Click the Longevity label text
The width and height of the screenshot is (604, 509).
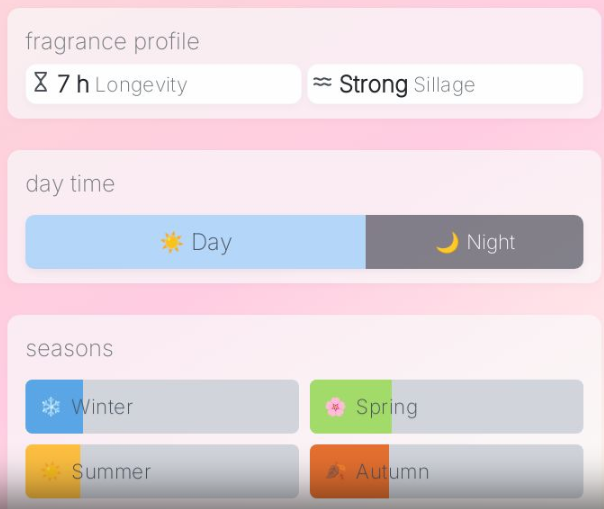click(141, 85)
